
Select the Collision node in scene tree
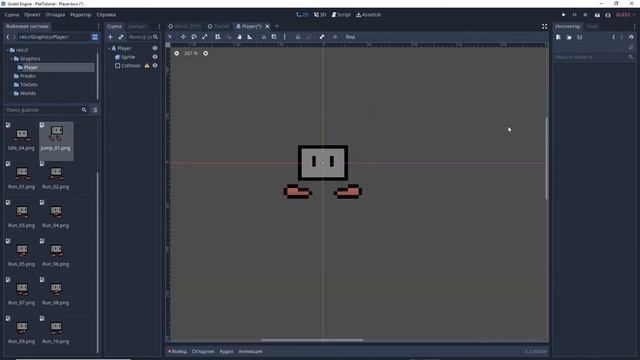[131, 66]
